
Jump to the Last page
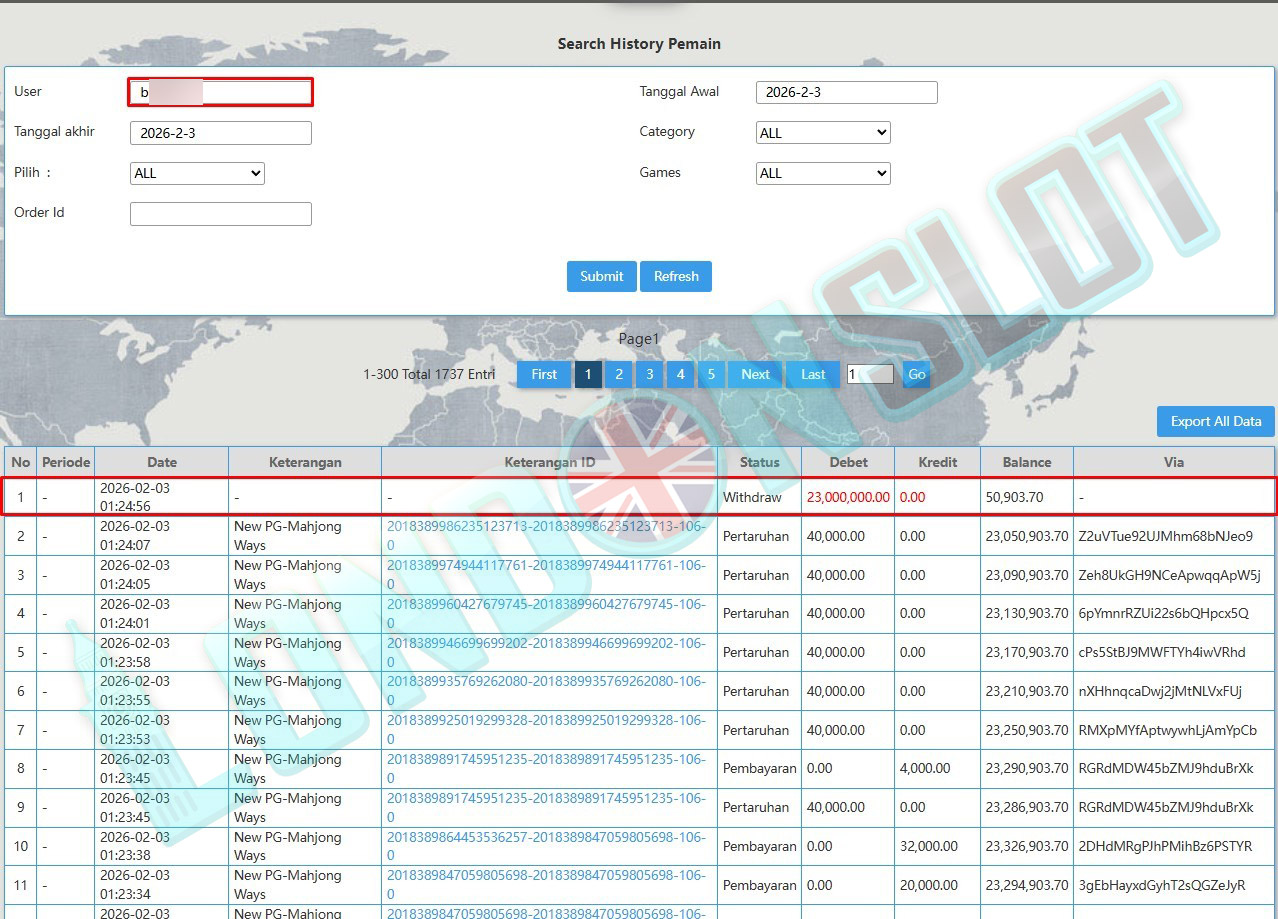[813, 374]
